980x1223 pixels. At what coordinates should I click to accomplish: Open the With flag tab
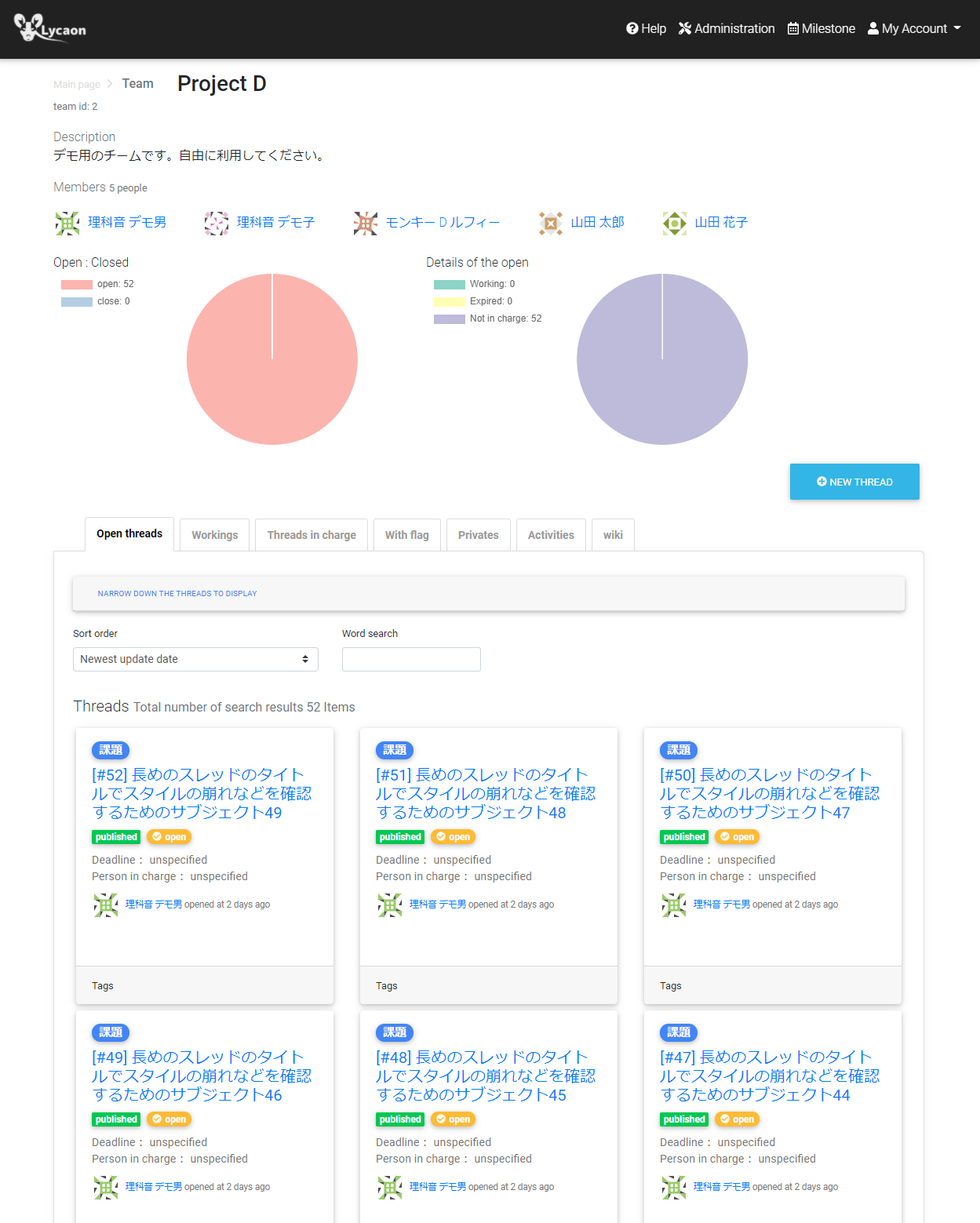407,535
